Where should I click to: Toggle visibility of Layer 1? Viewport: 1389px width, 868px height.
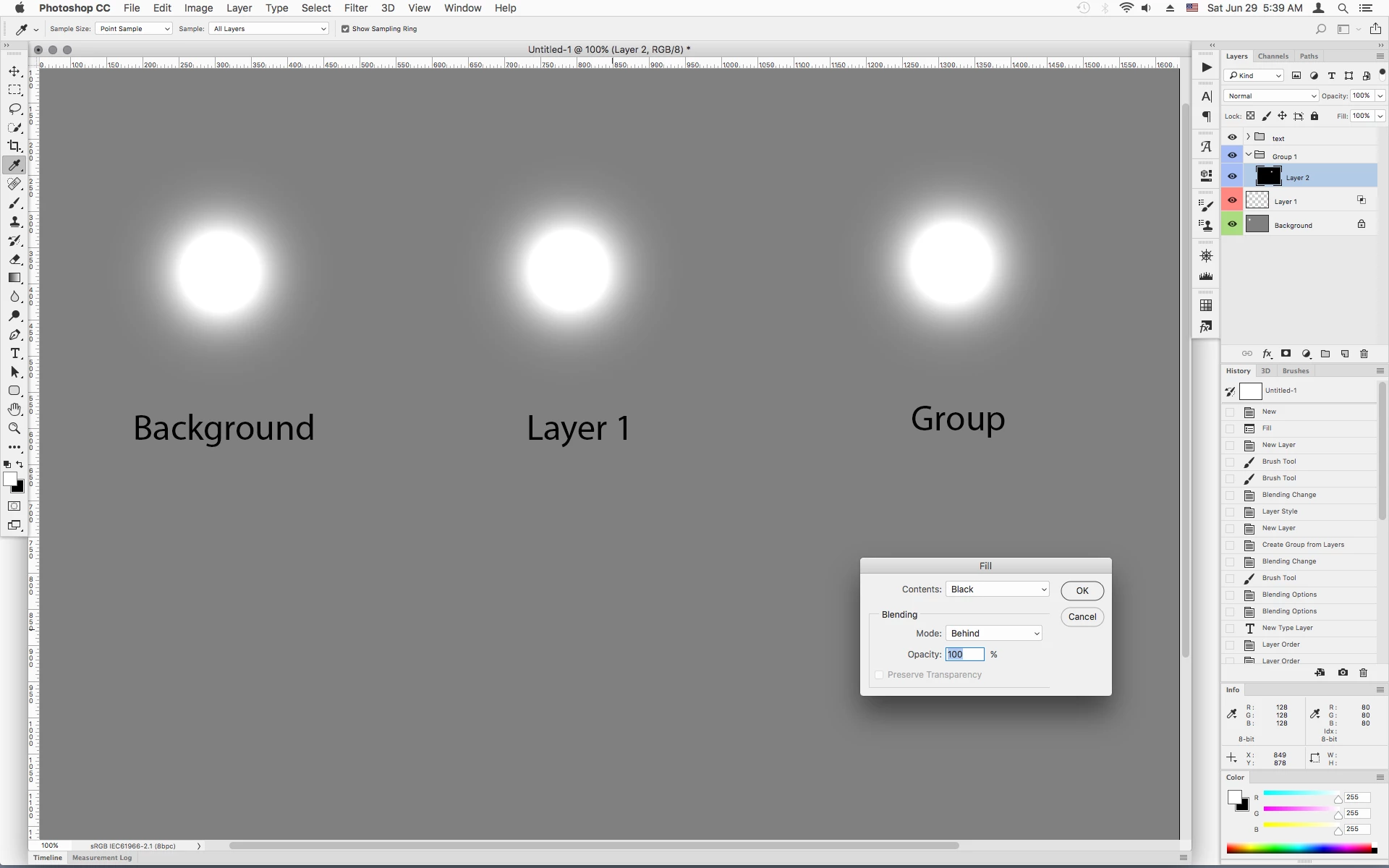(1232, 200)
